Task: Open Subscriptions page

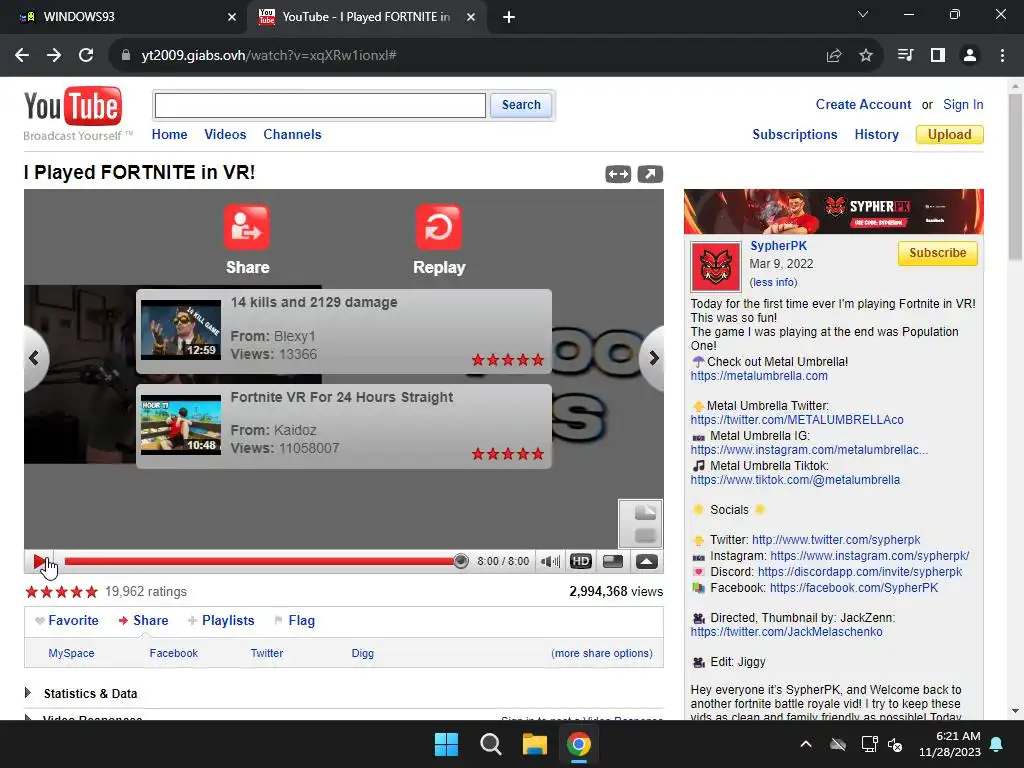Action: click(795, 135)
